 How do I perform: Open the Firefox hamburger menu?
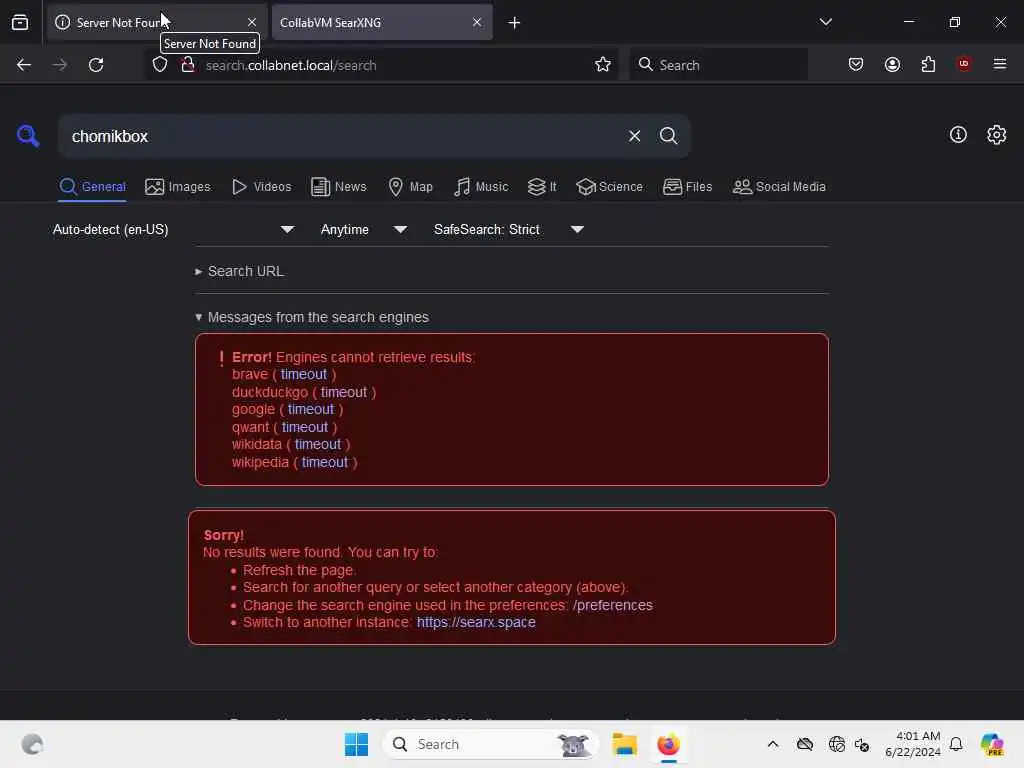click(x=999, y=64)
